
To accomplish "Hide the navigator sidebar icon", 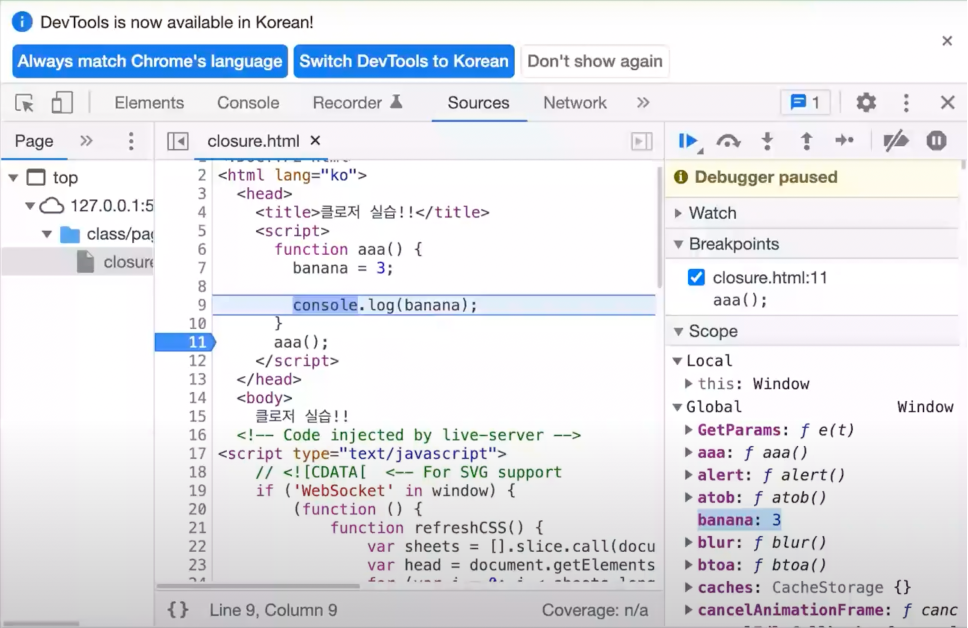I will pyautogui.click(x=178, y=141).
